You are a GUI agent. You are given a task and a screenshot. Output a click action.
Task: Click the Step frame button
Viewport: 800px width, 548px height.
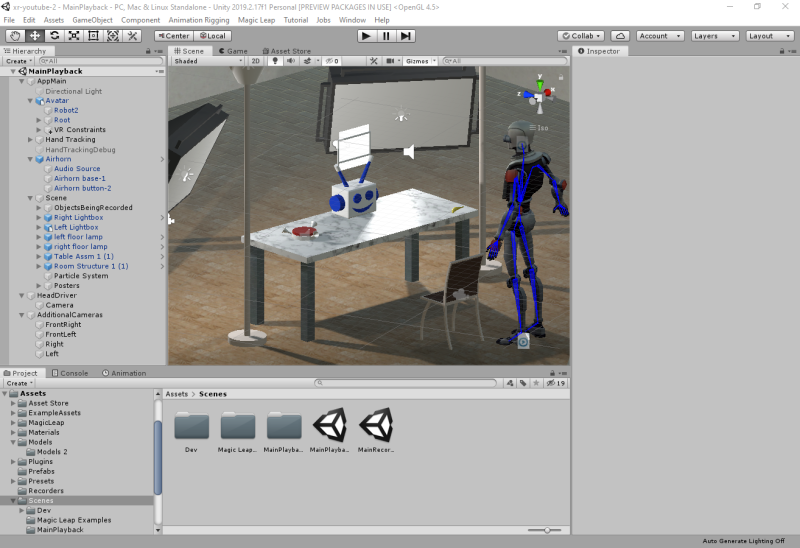(406, 36)
